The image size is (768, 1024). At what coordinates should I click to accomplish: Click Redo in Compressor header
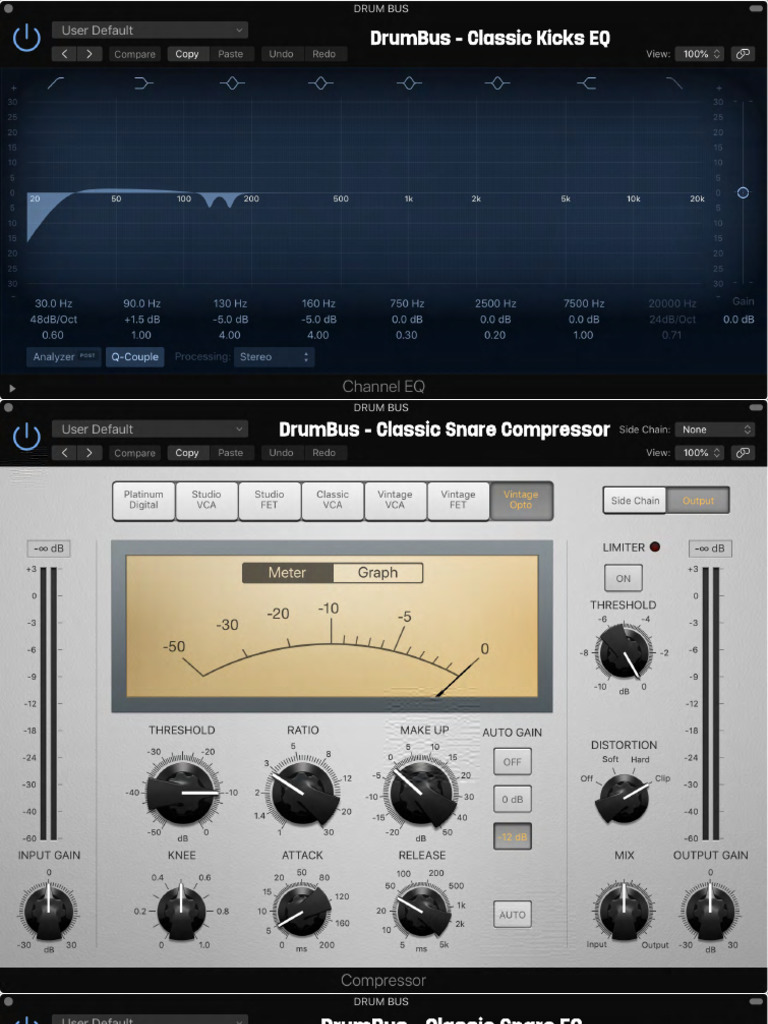324,453
